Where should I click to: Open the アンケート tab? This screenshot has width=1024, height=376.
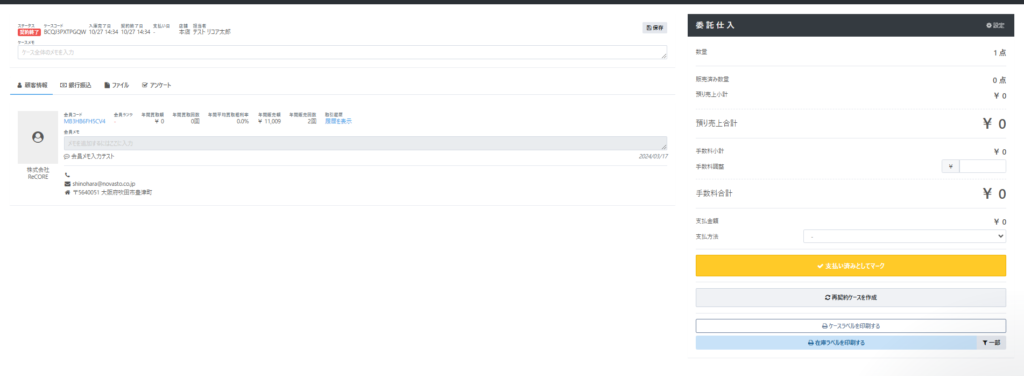click(x=157, y=86)
